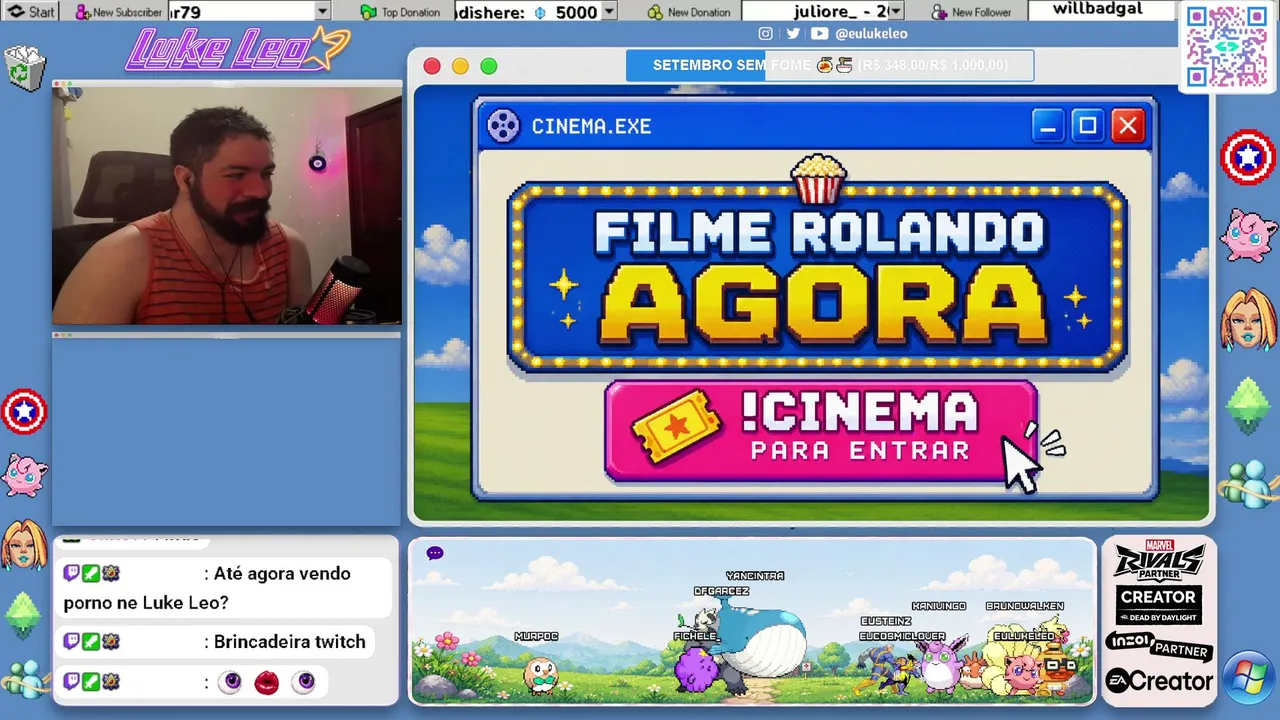
Task: Click the FILME ROLANDO AGORA marquee banner
Action: pyautogui.click(x=818, y=277)
